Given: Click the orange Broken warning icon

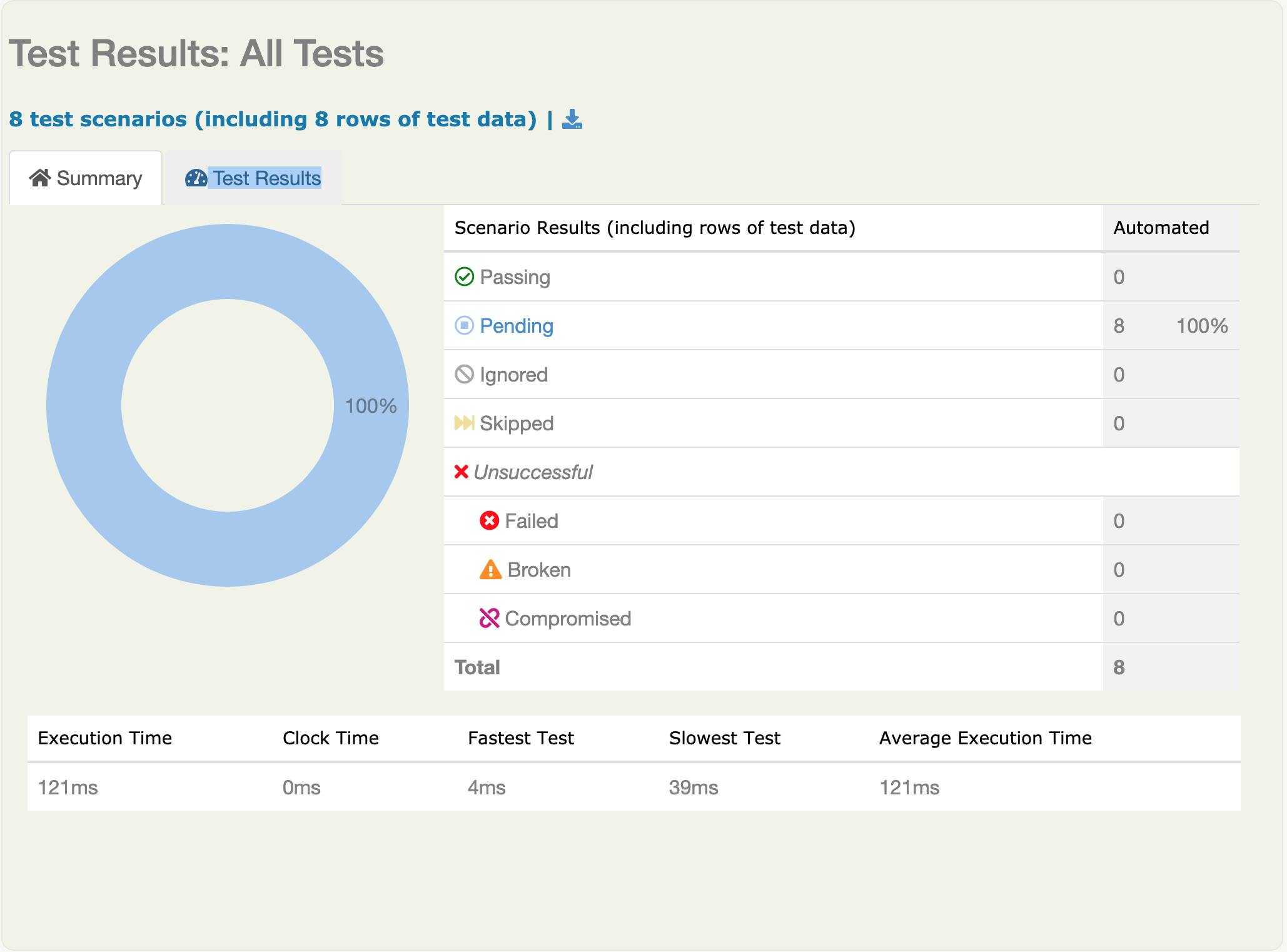Looking at the screenshot, I should point(490,569).
